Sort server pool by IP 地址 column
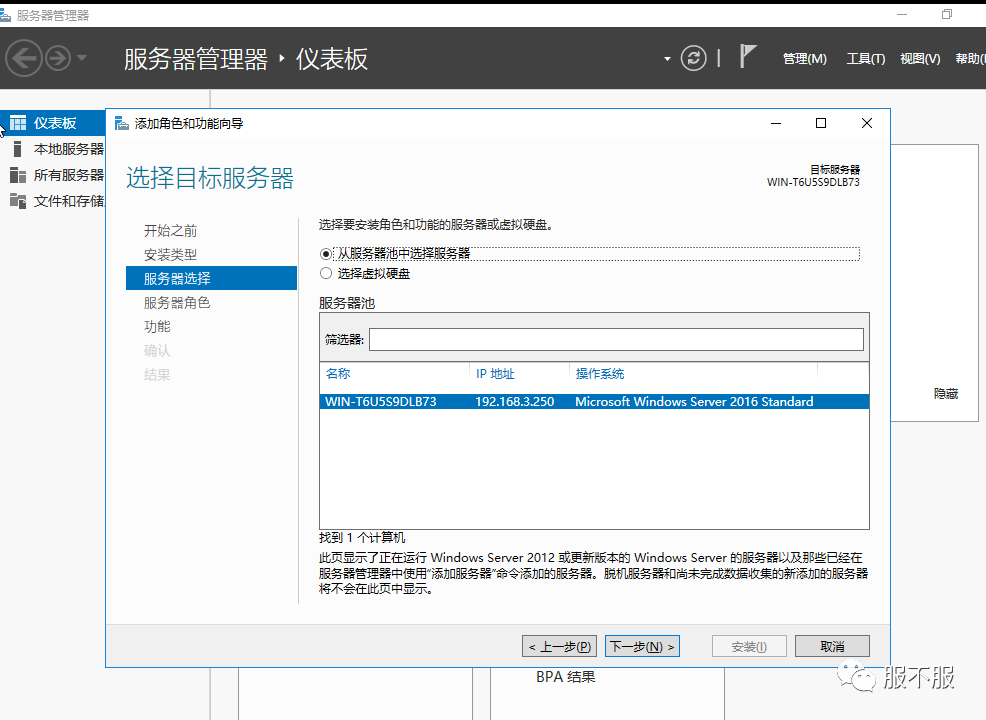Viewport: 986px width, 720px height. (x=495, y=374)
